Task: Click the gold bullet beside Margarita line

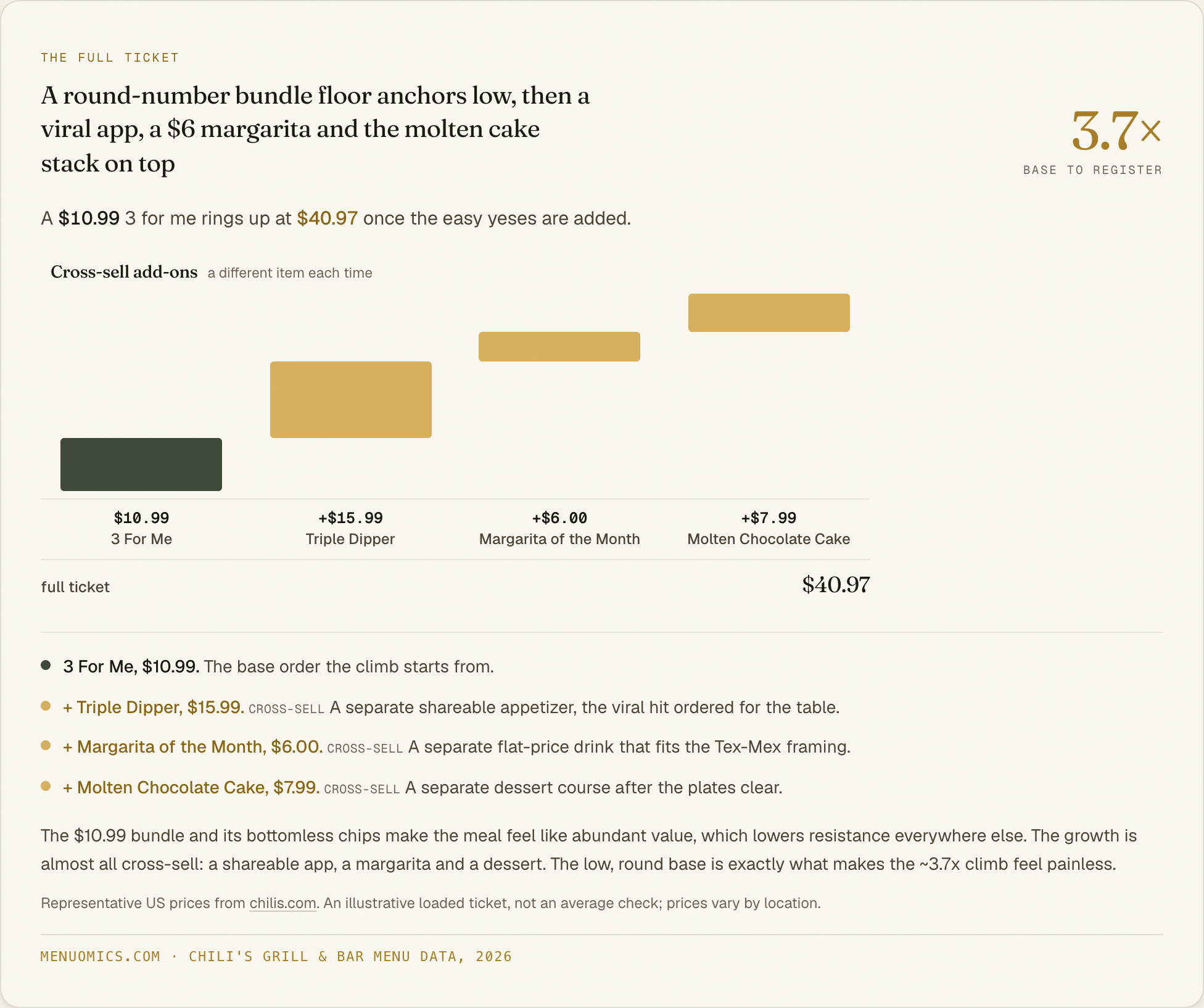Action: pos(46,745)
